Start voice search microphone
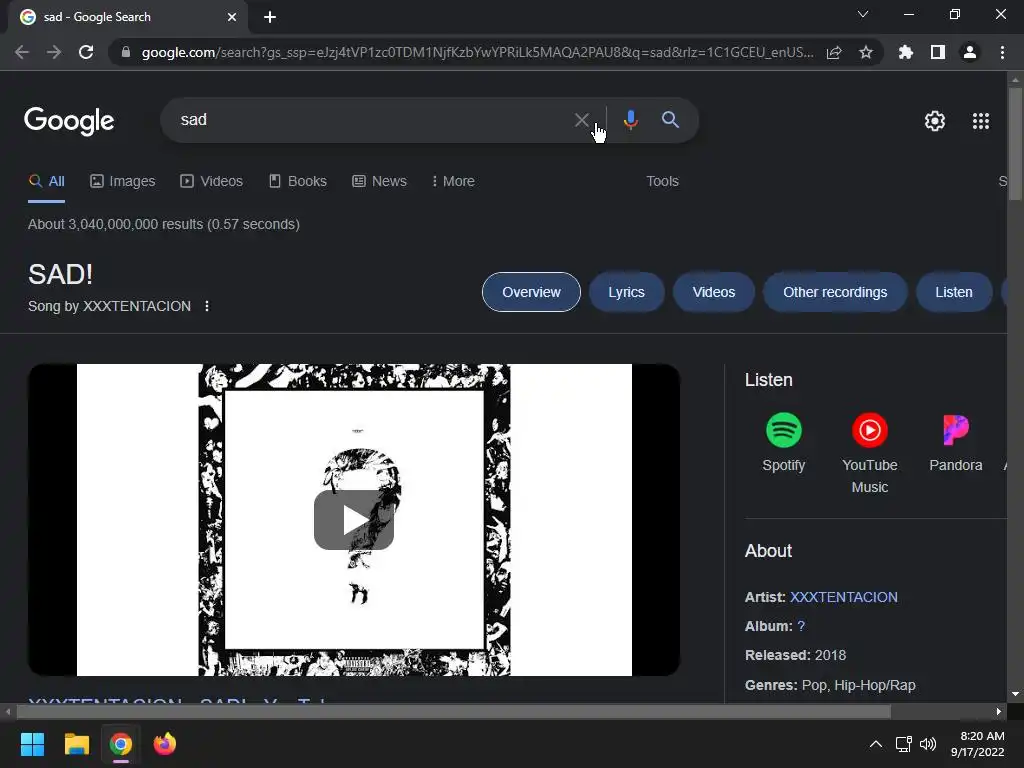 [x=630, y=120]
